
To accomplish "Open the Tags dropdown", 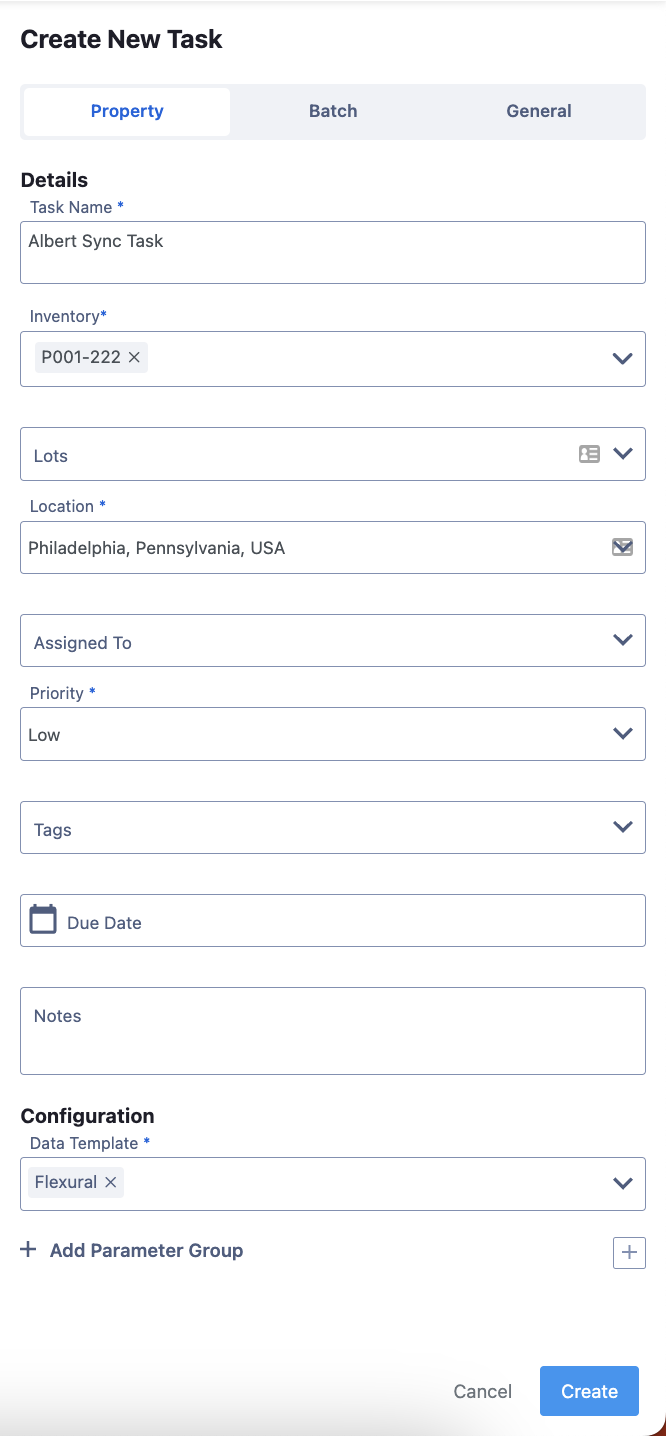I will (622, 827).
